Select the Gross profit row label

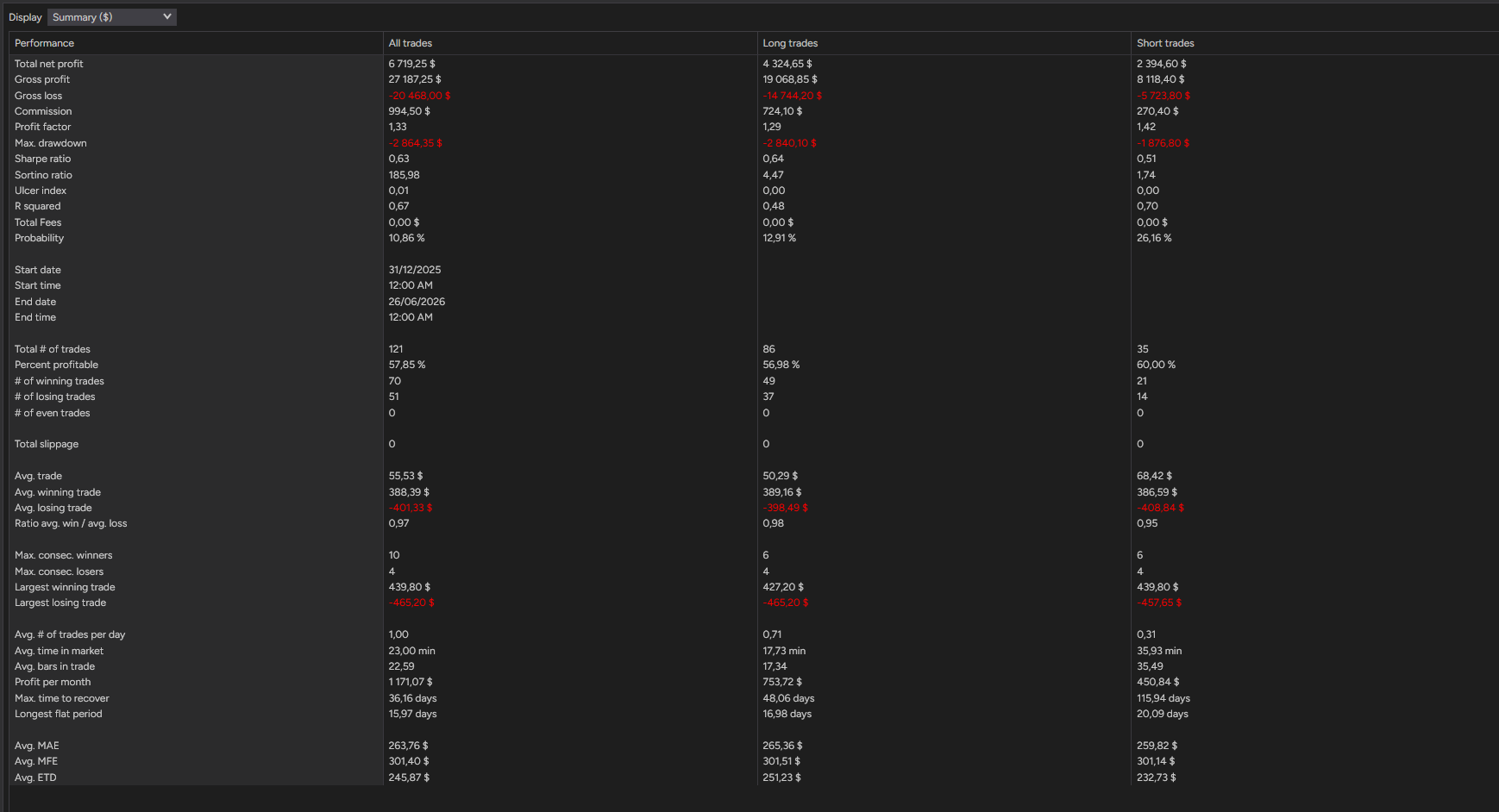click(x=42, y=79)
